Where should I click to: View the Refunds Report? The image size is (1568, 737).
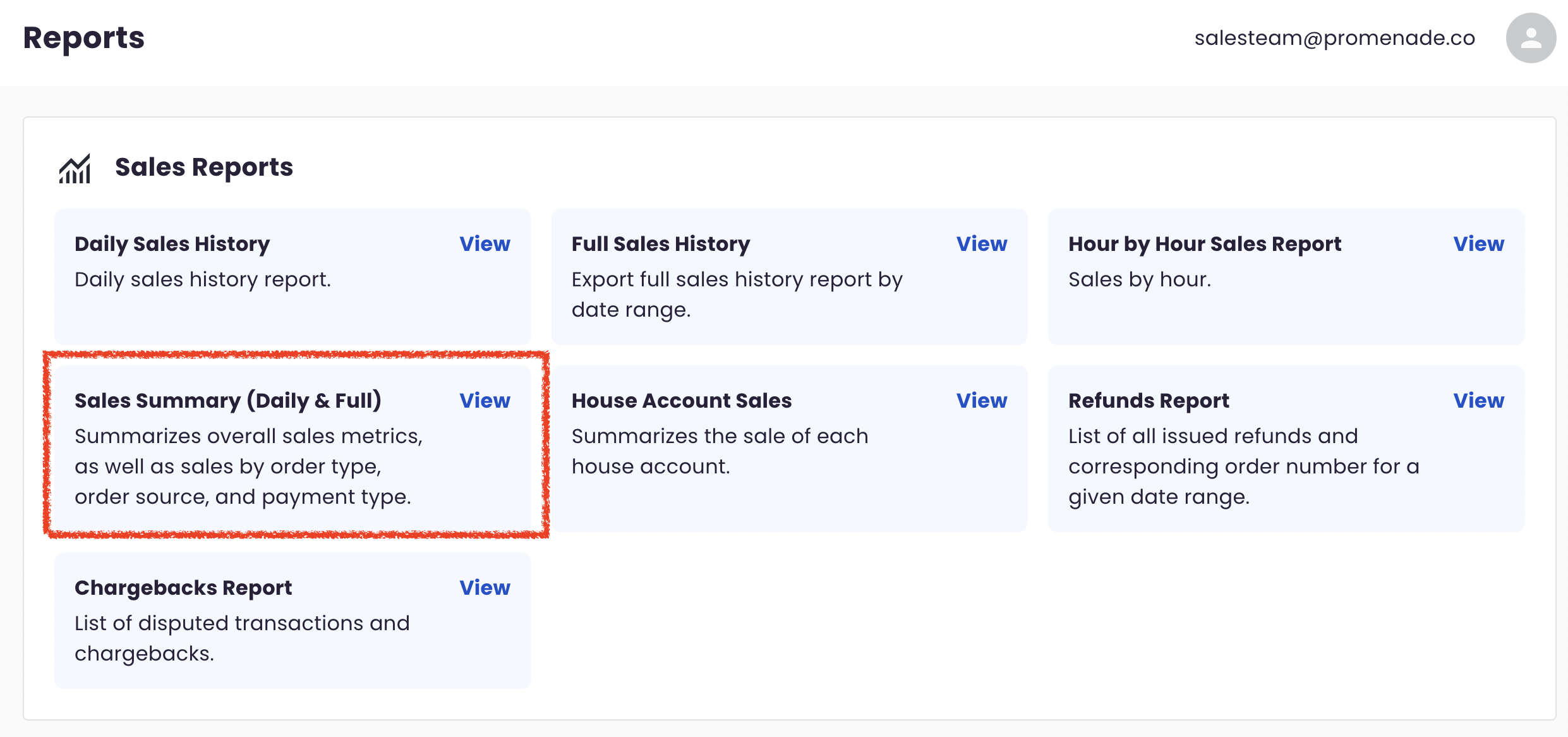point(1478,401)
